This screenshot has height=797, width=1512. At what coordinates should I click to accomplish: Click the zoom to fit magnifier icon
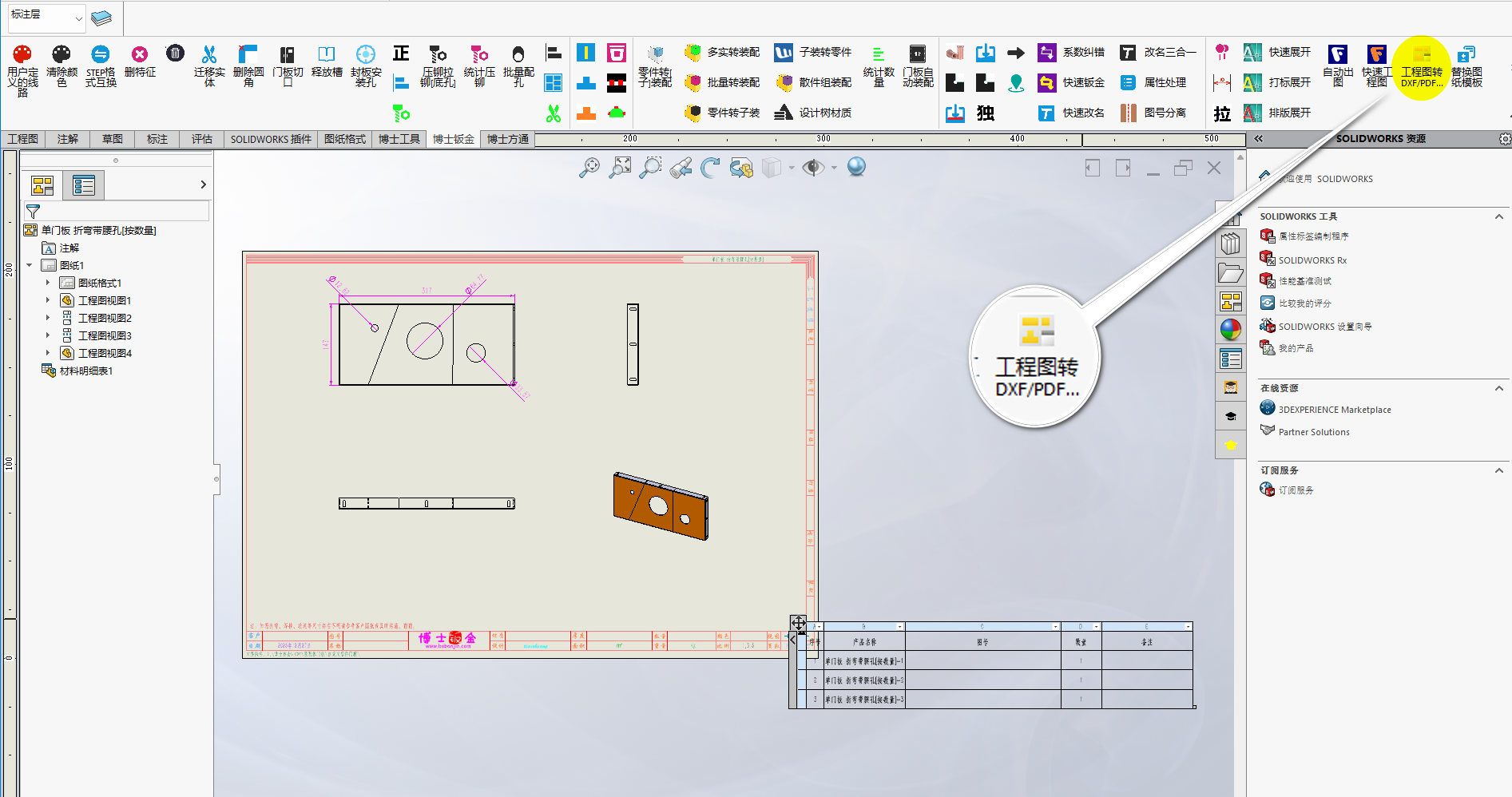coord(589,168)
